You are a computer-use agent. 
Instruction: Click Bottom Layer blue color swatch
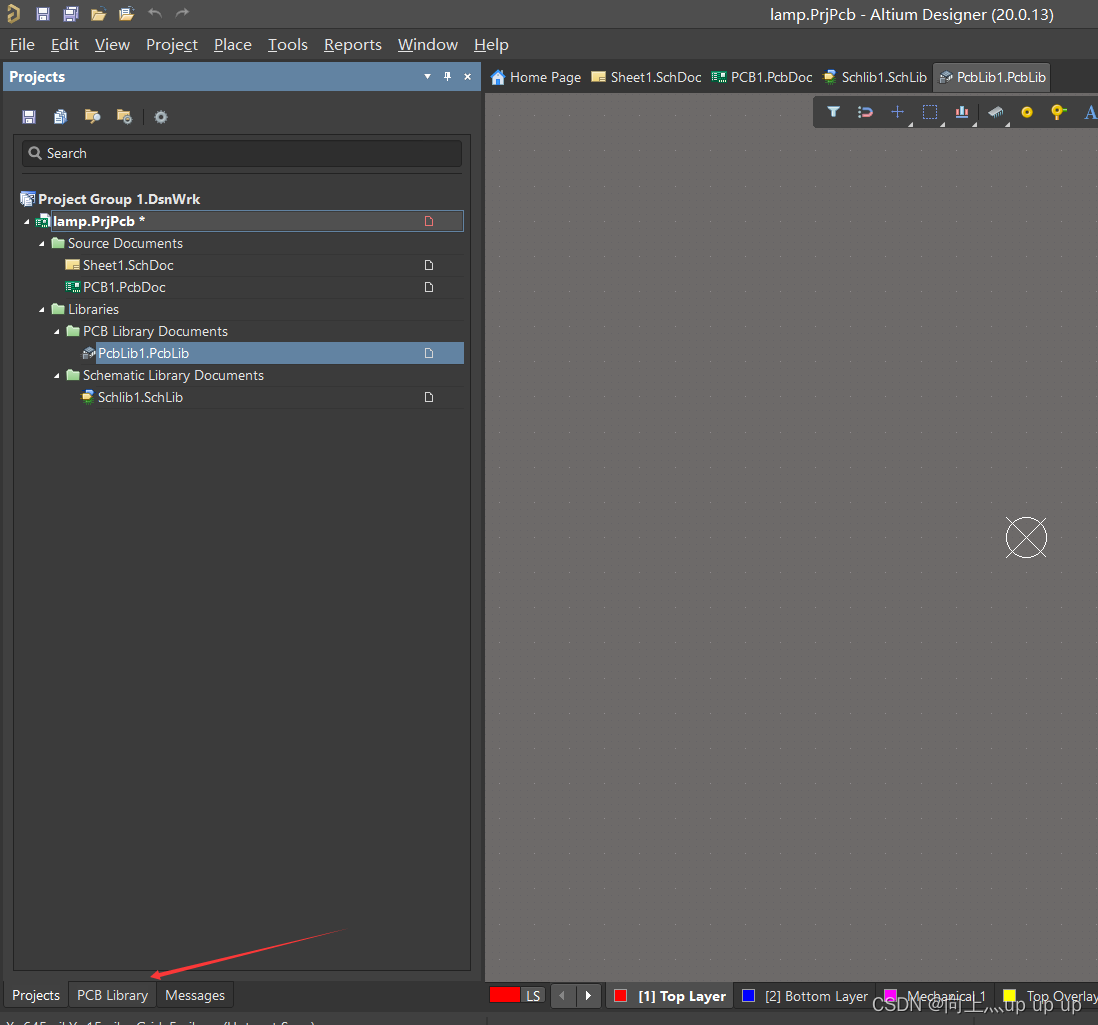click(749, 996)
